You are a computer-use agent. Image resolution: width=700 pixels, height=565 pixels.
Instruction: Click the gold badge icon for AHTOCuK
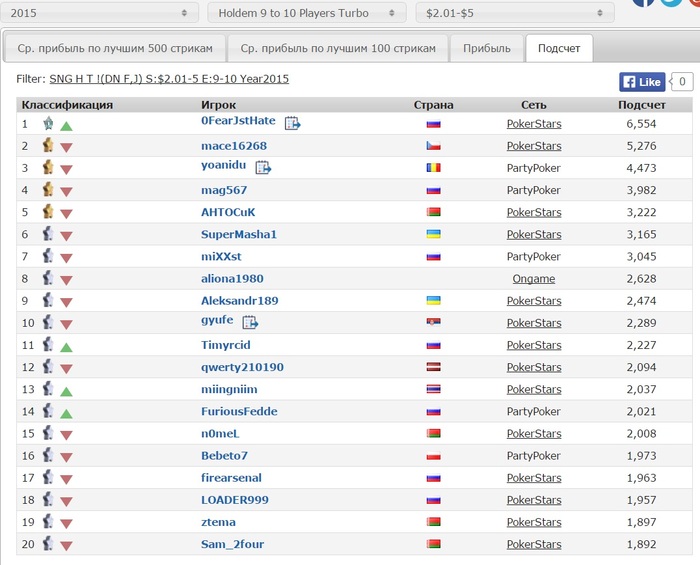click(48, 211)
